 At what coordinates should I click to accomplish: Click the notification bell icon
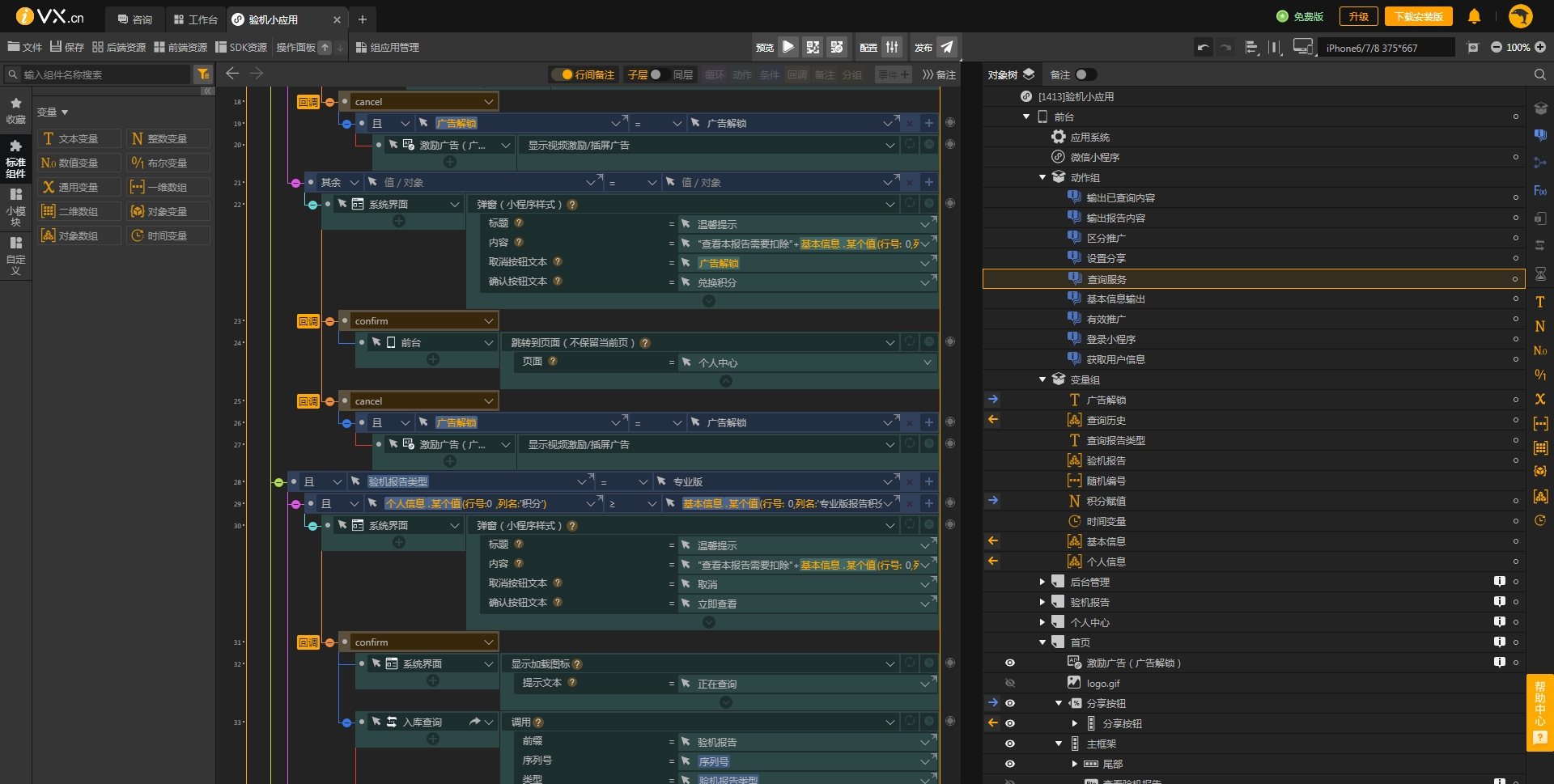tap(1474, 16)
